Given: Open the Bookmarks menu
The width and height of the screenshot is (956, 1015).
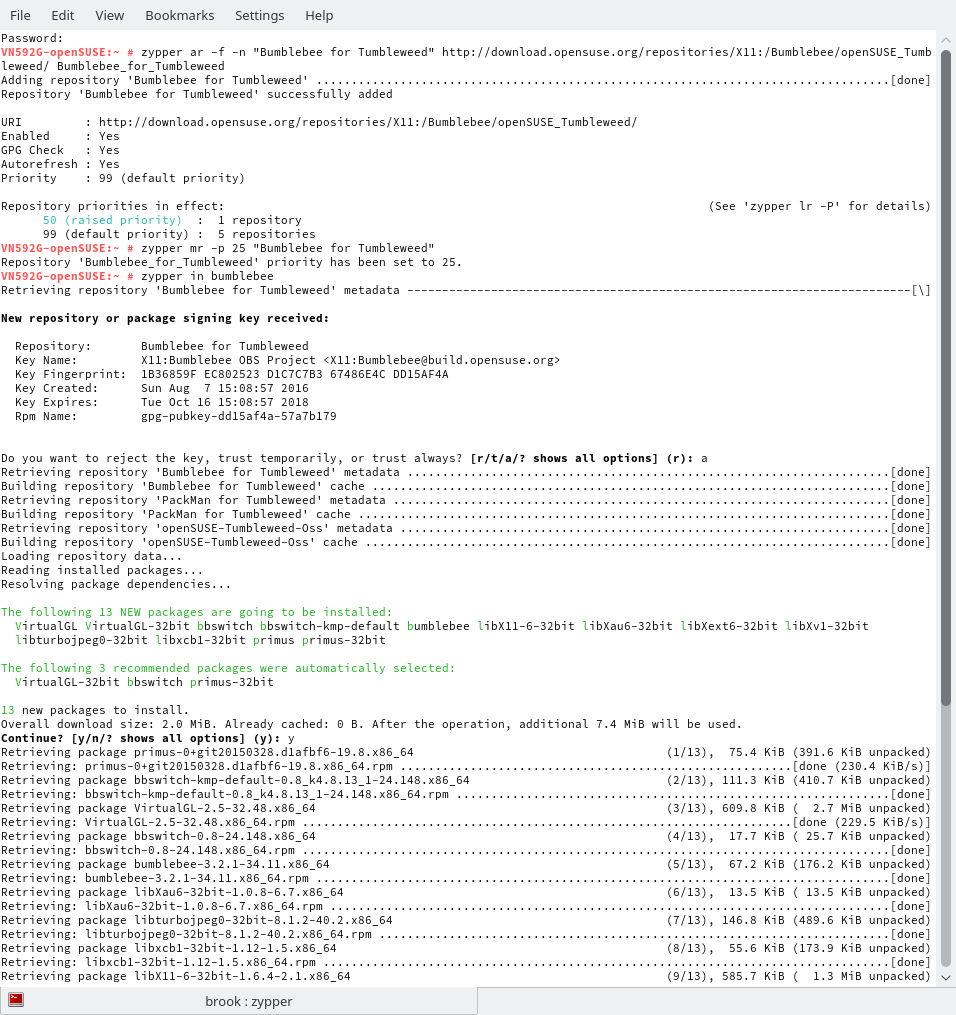Looking at the screenshot, I should tap(179, 16).
